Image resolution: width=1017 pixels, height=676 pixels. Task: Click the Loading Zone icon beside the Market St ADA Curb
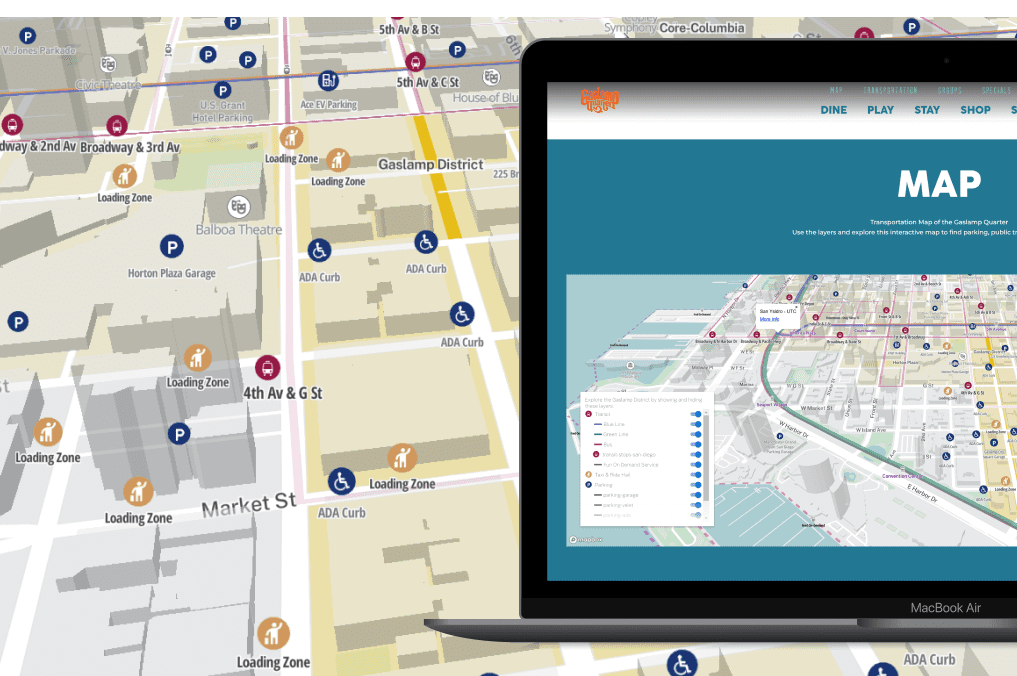coord(402,458)
